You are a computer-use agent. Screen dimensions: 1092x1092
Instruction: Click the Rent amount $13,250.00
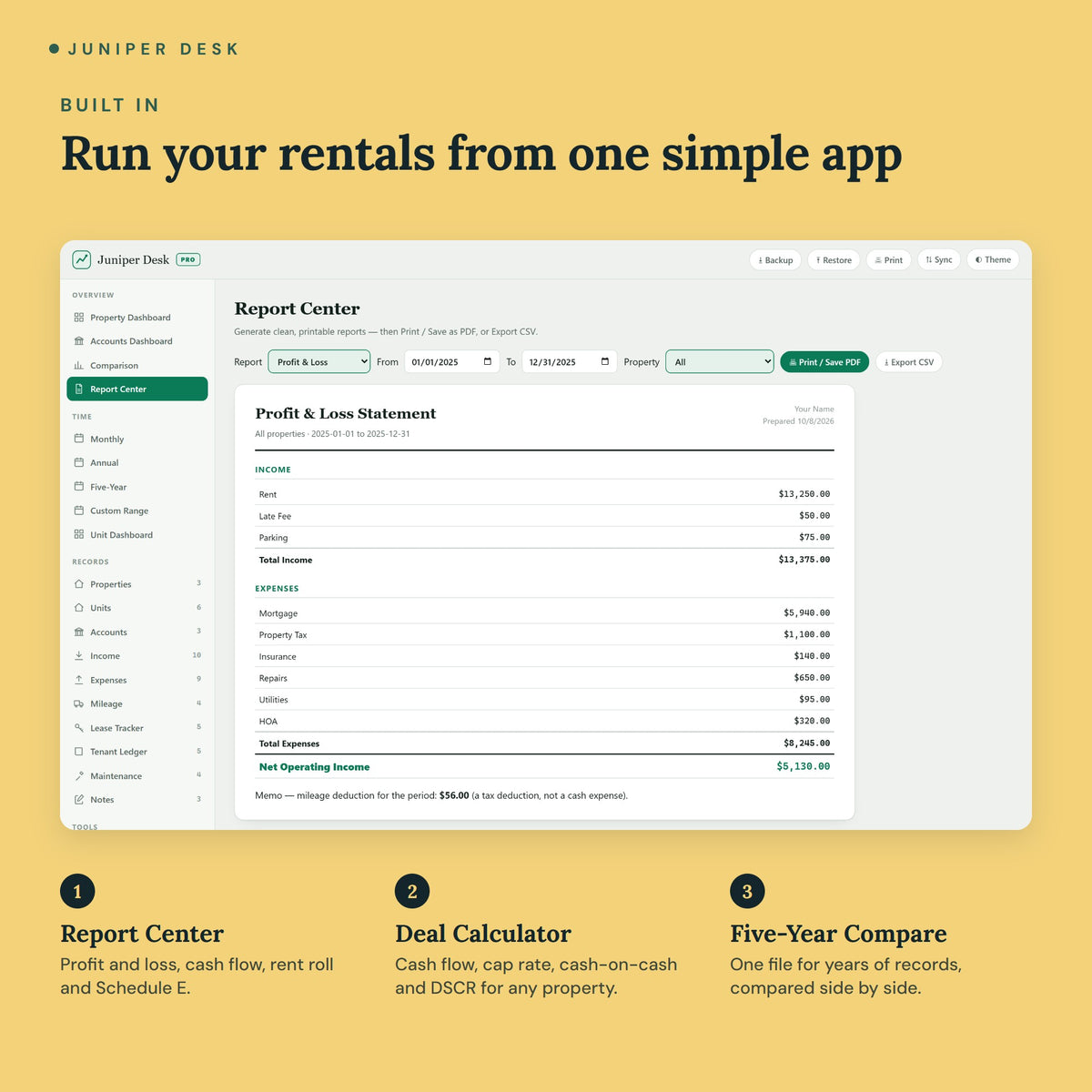[804, 494]
